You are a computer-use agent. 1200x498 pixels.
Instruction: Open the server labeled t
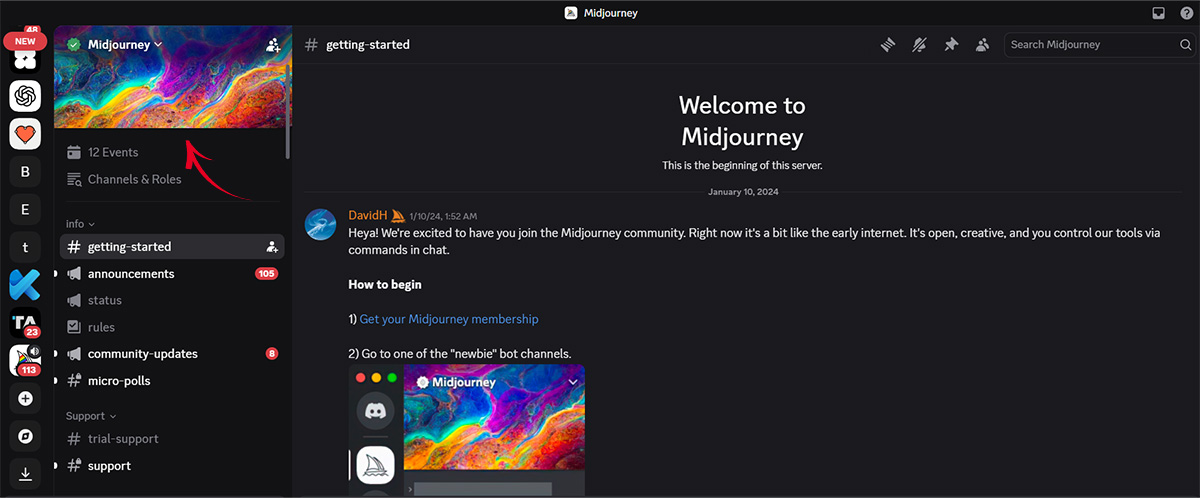pyautogui.click(x=25, y=247)
